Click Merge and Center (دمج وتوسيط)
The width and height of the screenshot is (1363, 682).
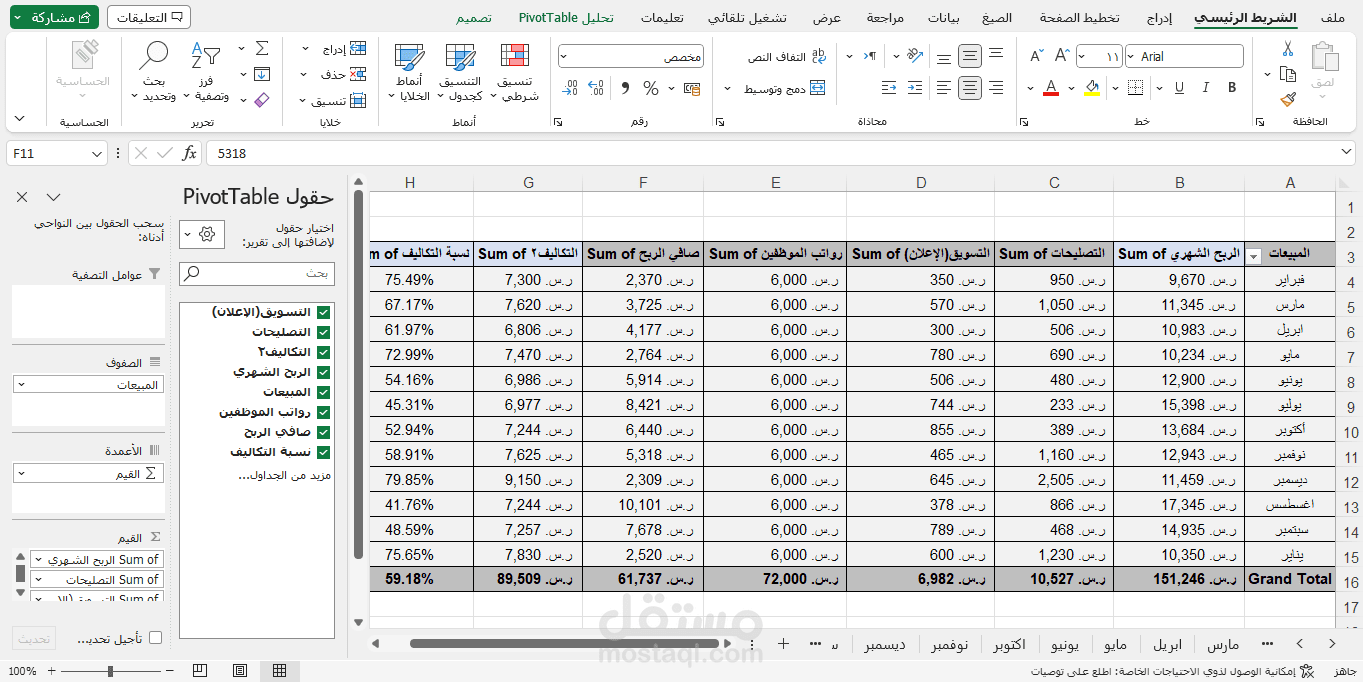(x=784, y=89)
